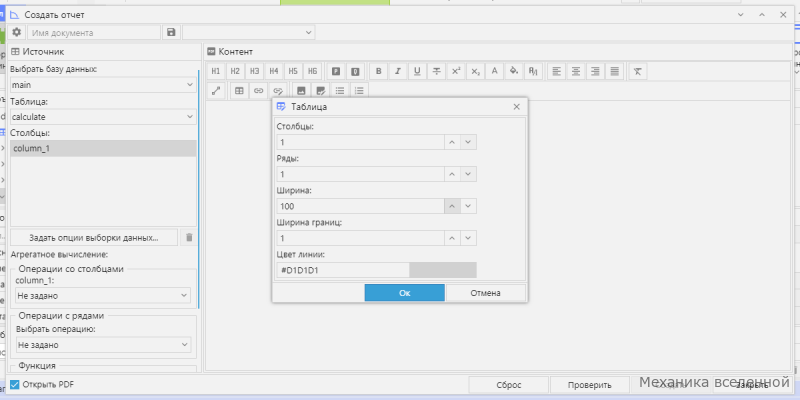Click the paragraph P block icon
This screenshot has width=800, height=400.
[x=336, y=71]
